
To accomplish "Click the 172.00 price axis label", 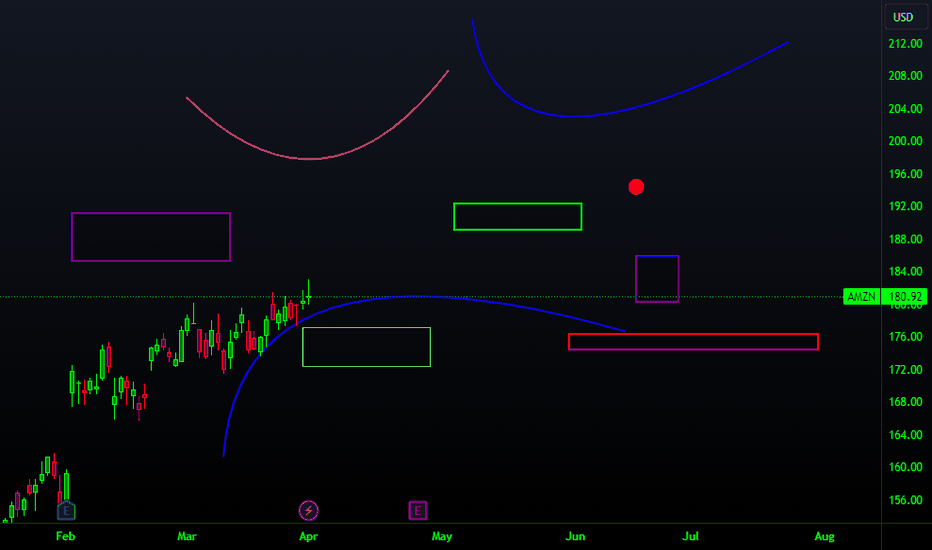I will point(905,369).
